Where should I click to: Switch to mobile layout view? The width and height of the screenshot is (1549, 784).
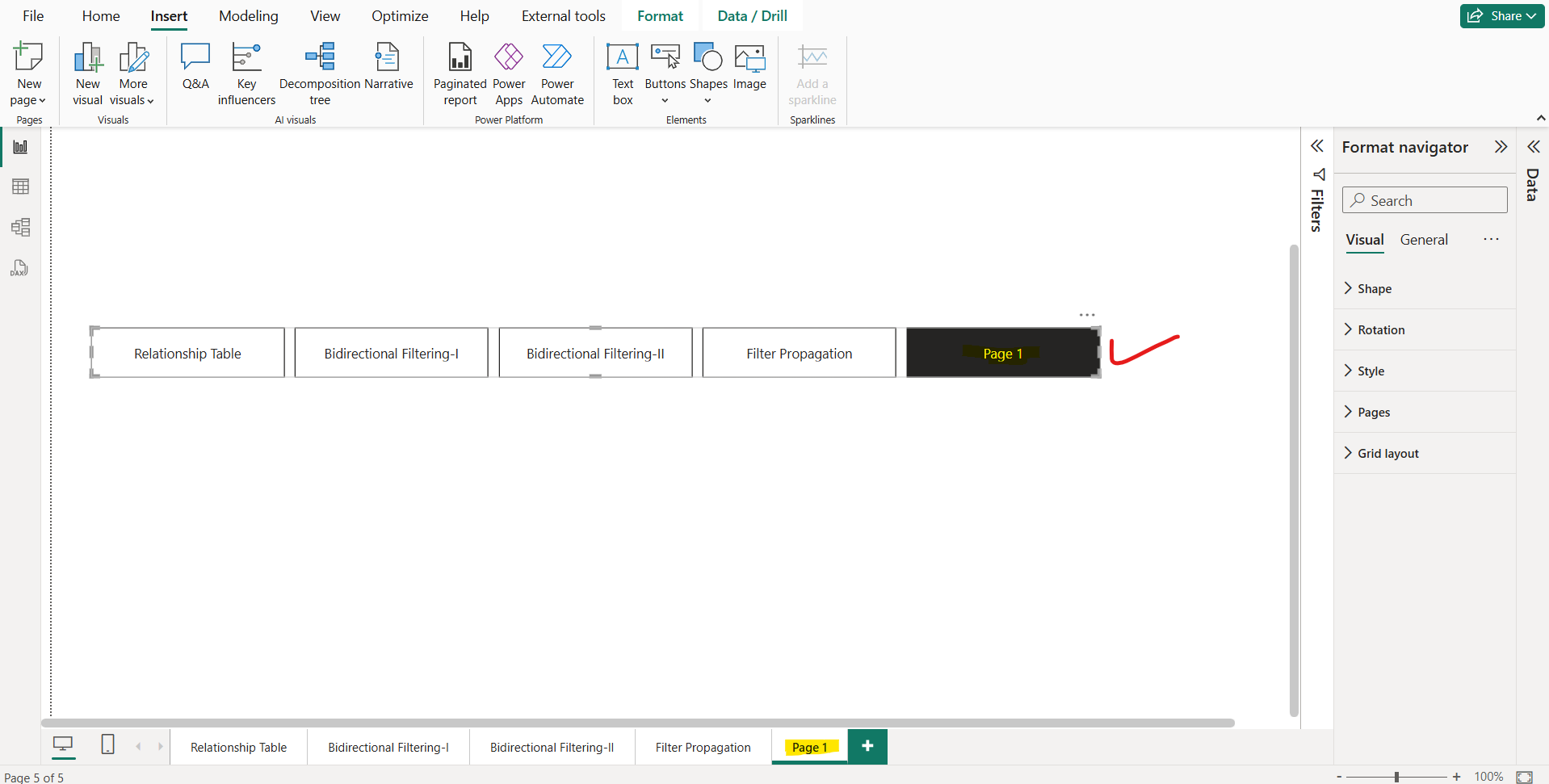pyautogui.click(x=107, y=745)
